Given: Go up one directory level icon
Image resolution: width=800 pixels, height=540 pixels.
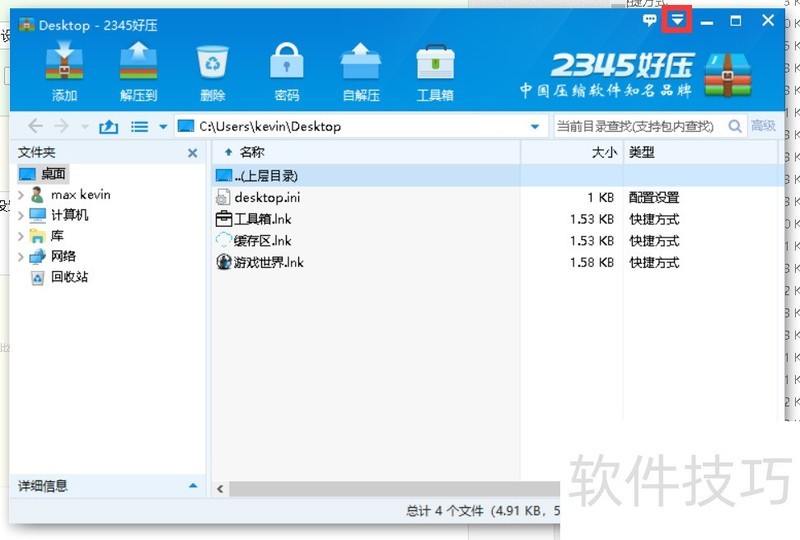Looking at the screenshot, I should (108, 126).
